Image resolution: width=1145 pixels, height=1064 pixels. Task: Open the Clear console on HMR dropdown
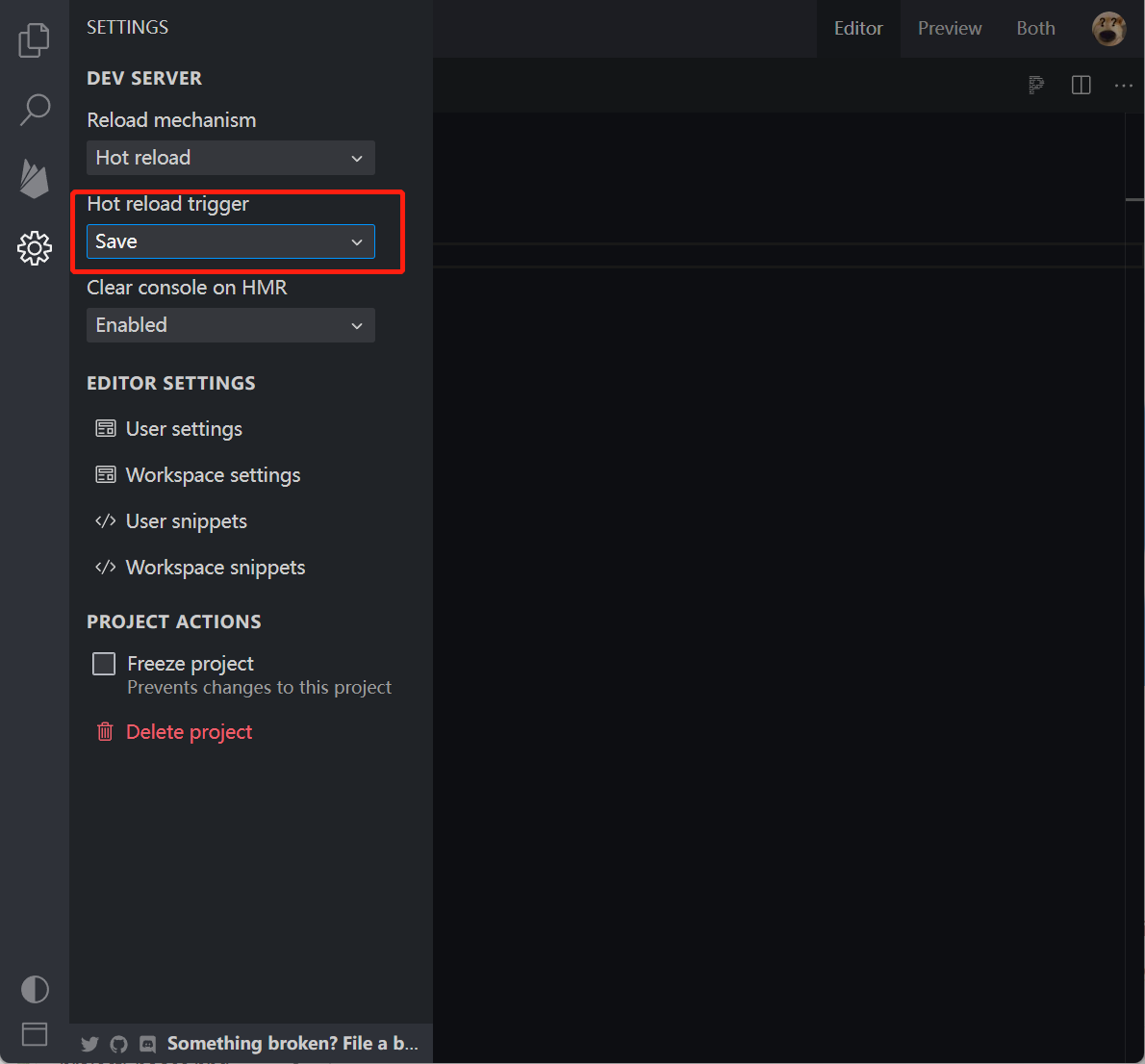point(231,325)
